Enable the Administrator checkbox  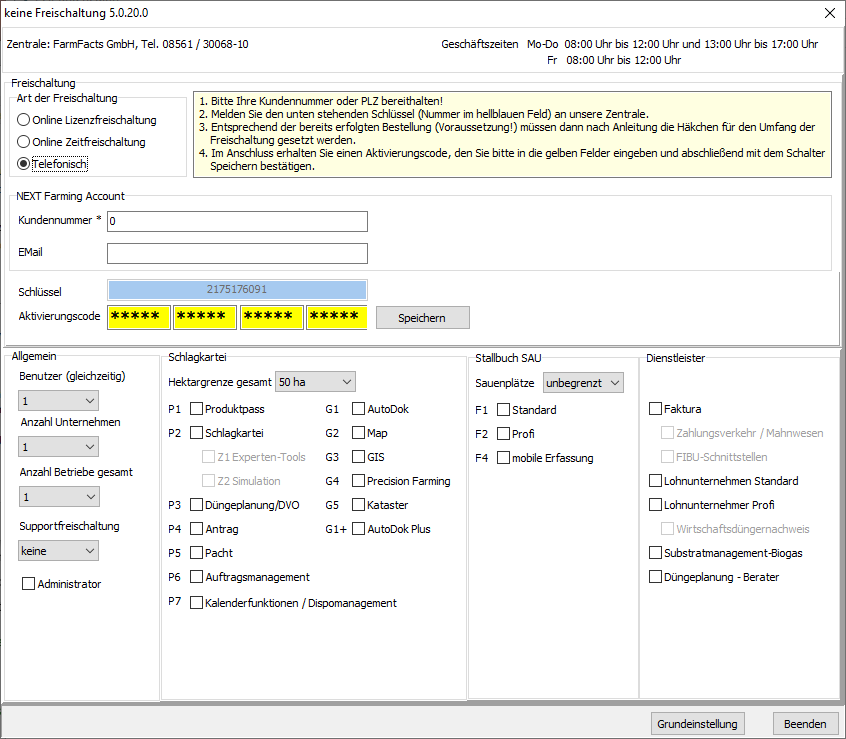(x=29, y=584)
